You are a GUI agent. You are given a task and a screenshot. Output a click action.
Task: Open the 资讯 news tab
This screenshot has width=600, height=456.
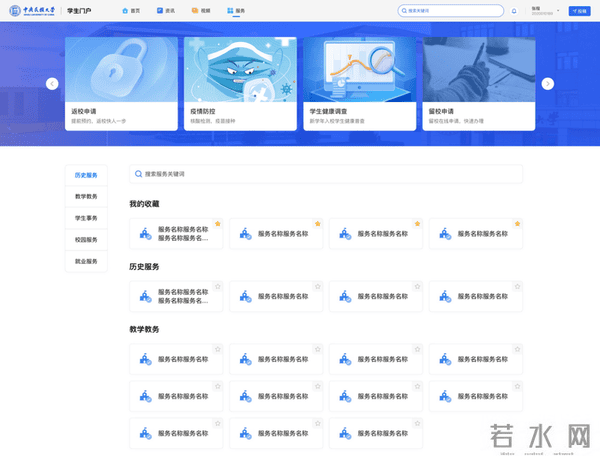[166, 11]
